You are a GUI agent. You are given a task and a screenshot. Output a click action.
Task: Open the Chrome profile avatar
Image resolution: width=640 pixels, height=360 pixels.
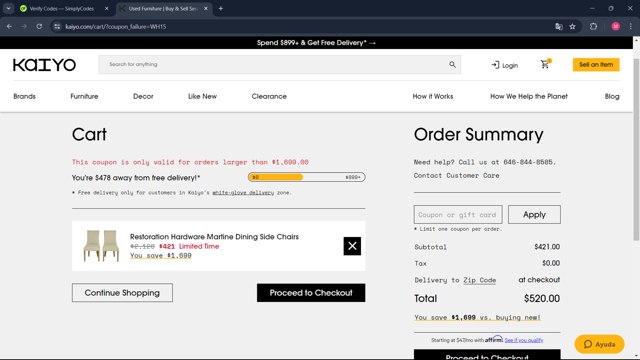click(x=616, y=27)
